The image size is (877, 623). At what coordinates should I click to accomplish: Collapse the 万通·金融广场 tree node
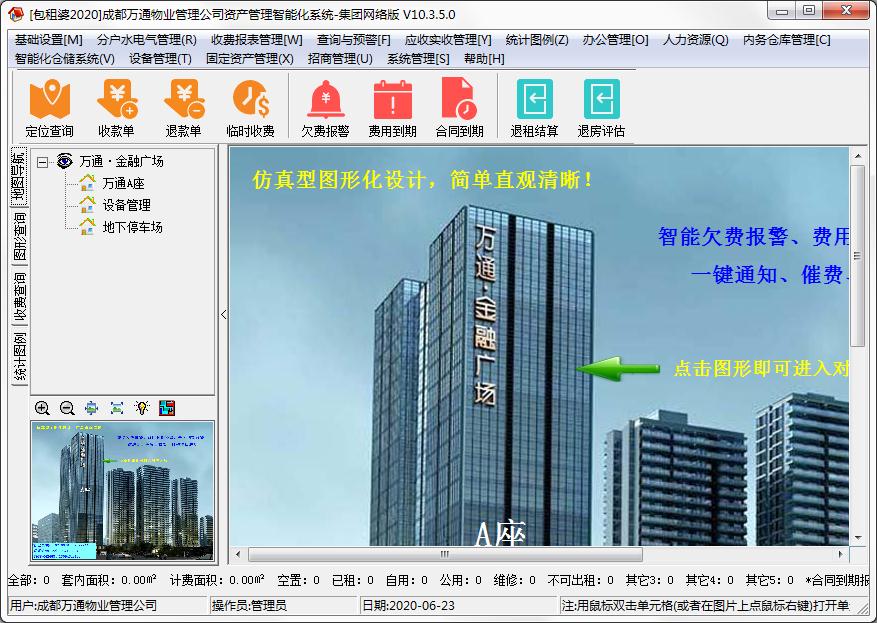click(42, 162)
